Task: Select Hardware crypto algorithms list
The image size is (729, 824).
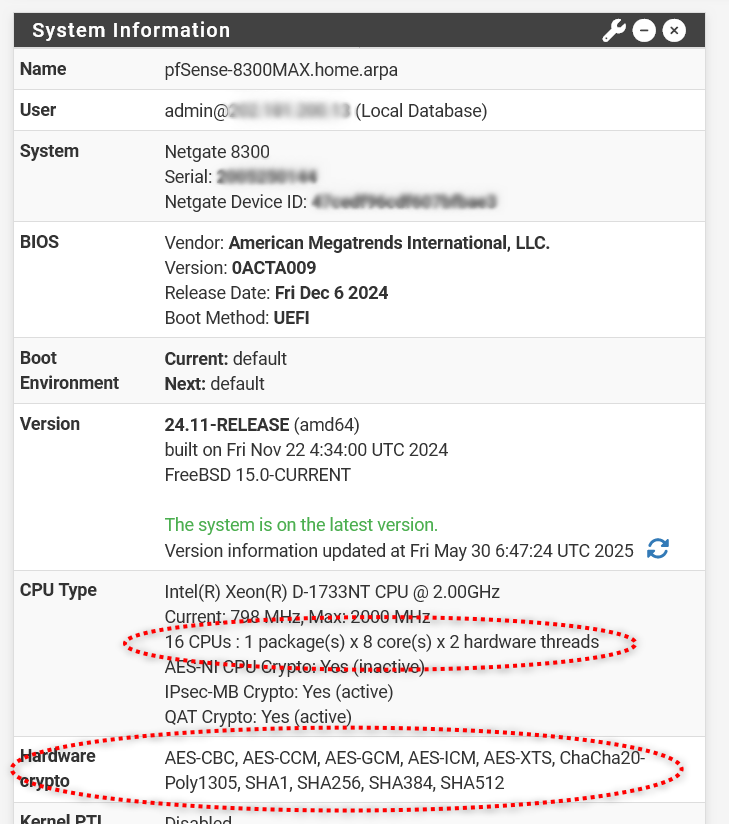Action: [405, 770]
